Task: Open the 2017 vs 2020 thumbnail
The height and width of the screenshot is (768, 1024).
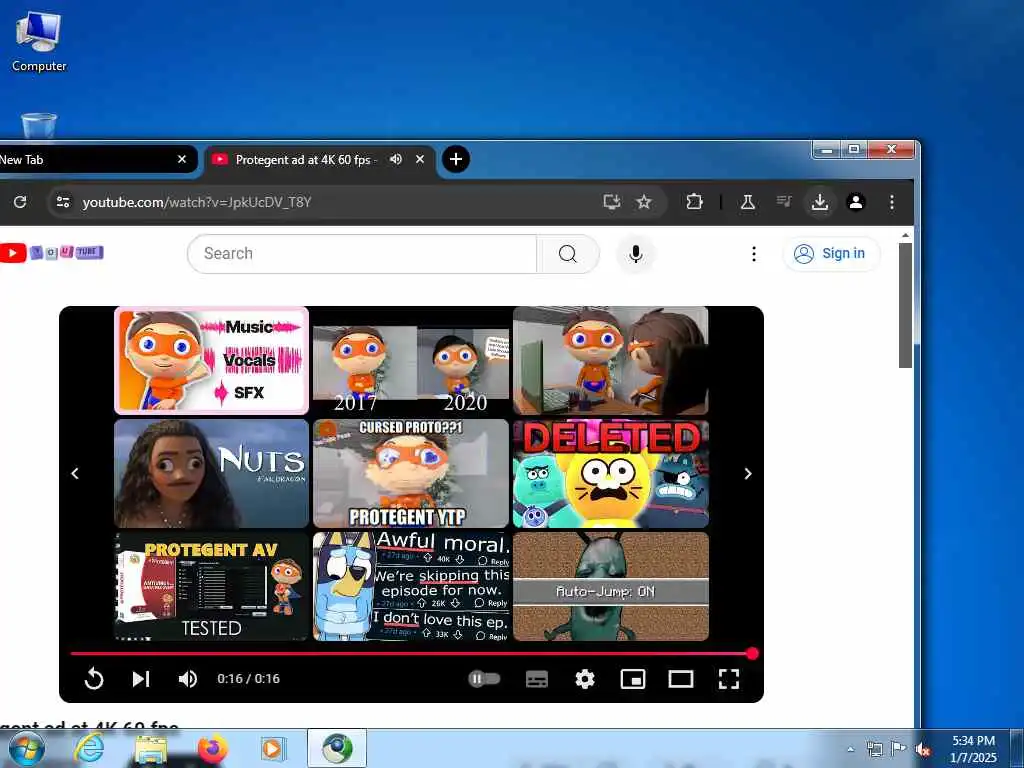Action: click(411, 360)
